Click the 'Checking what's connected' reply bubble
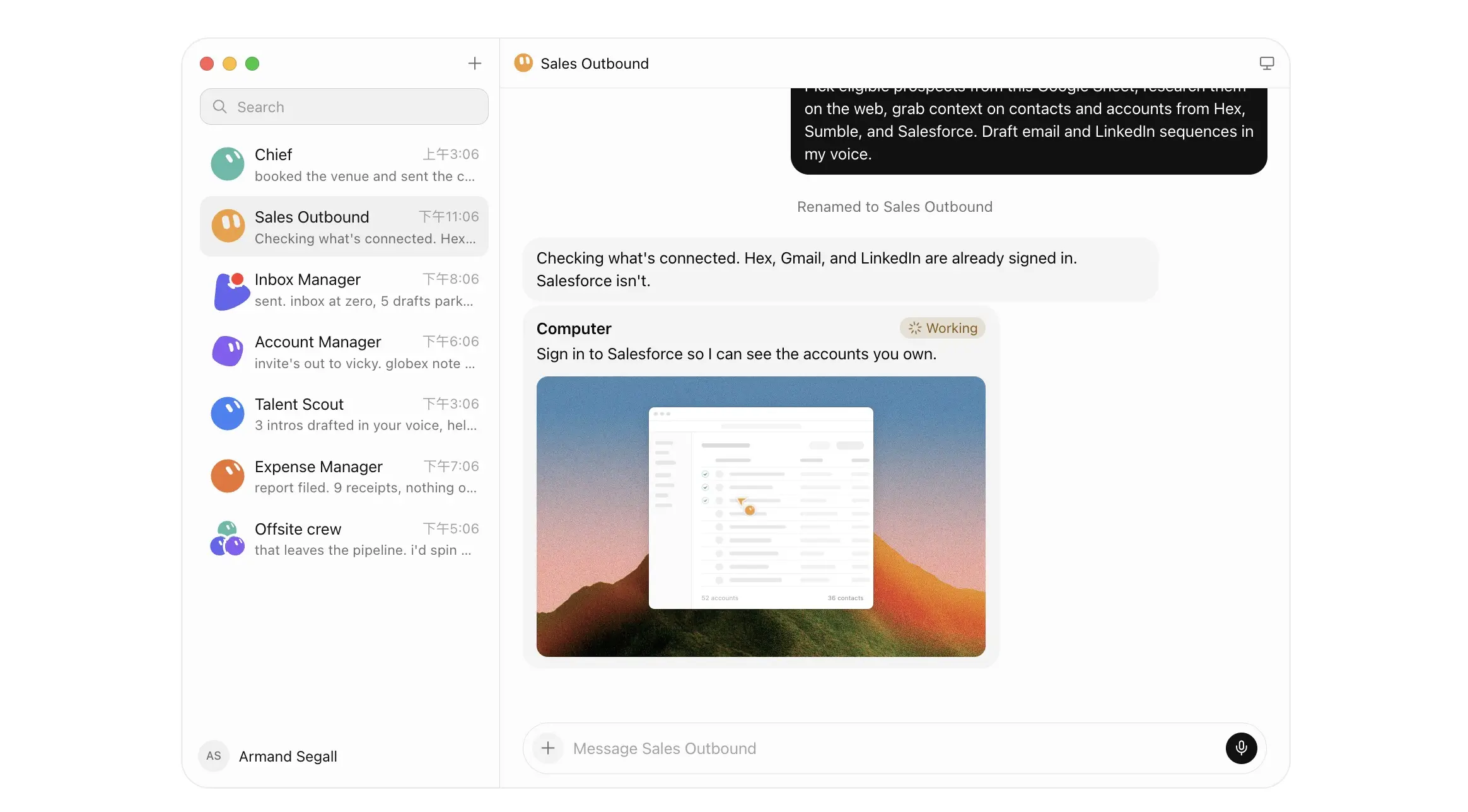 point(840,269)
